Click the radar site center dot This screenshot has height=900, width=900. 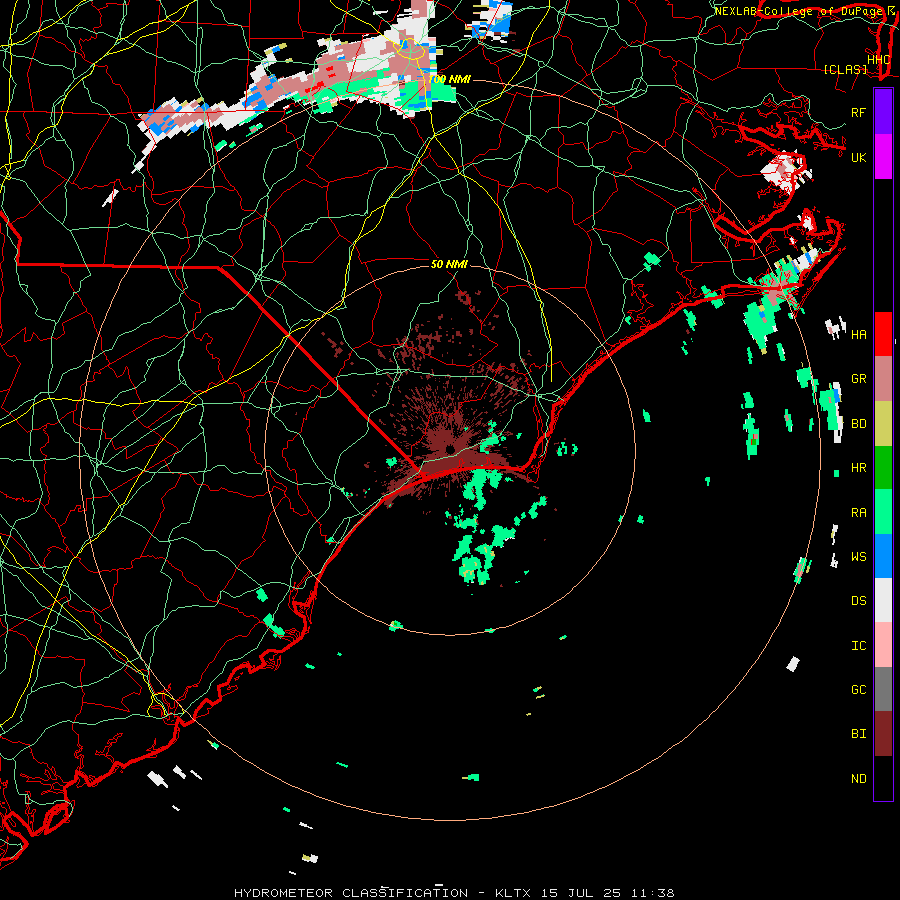pos(450,448)
